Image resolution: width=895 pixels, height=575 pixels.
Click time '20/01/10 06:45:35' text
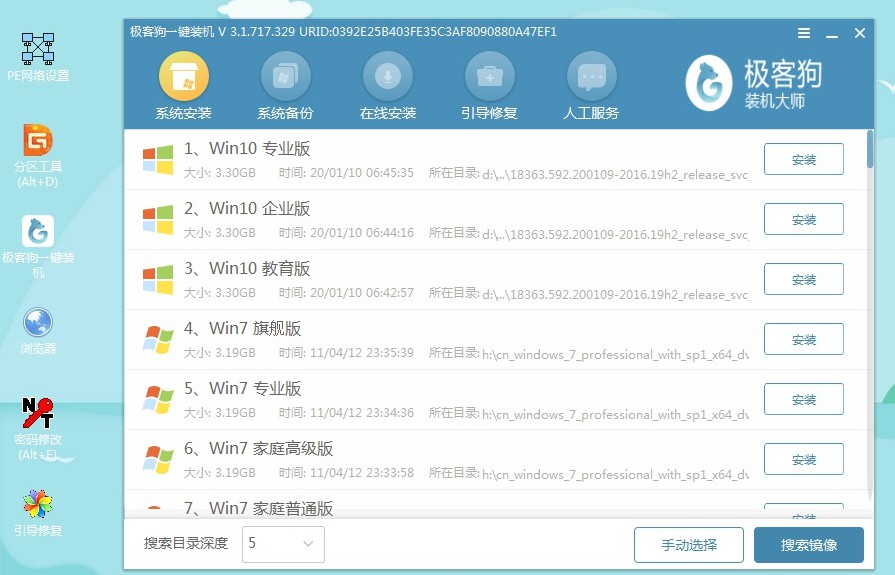coord(362,173)
